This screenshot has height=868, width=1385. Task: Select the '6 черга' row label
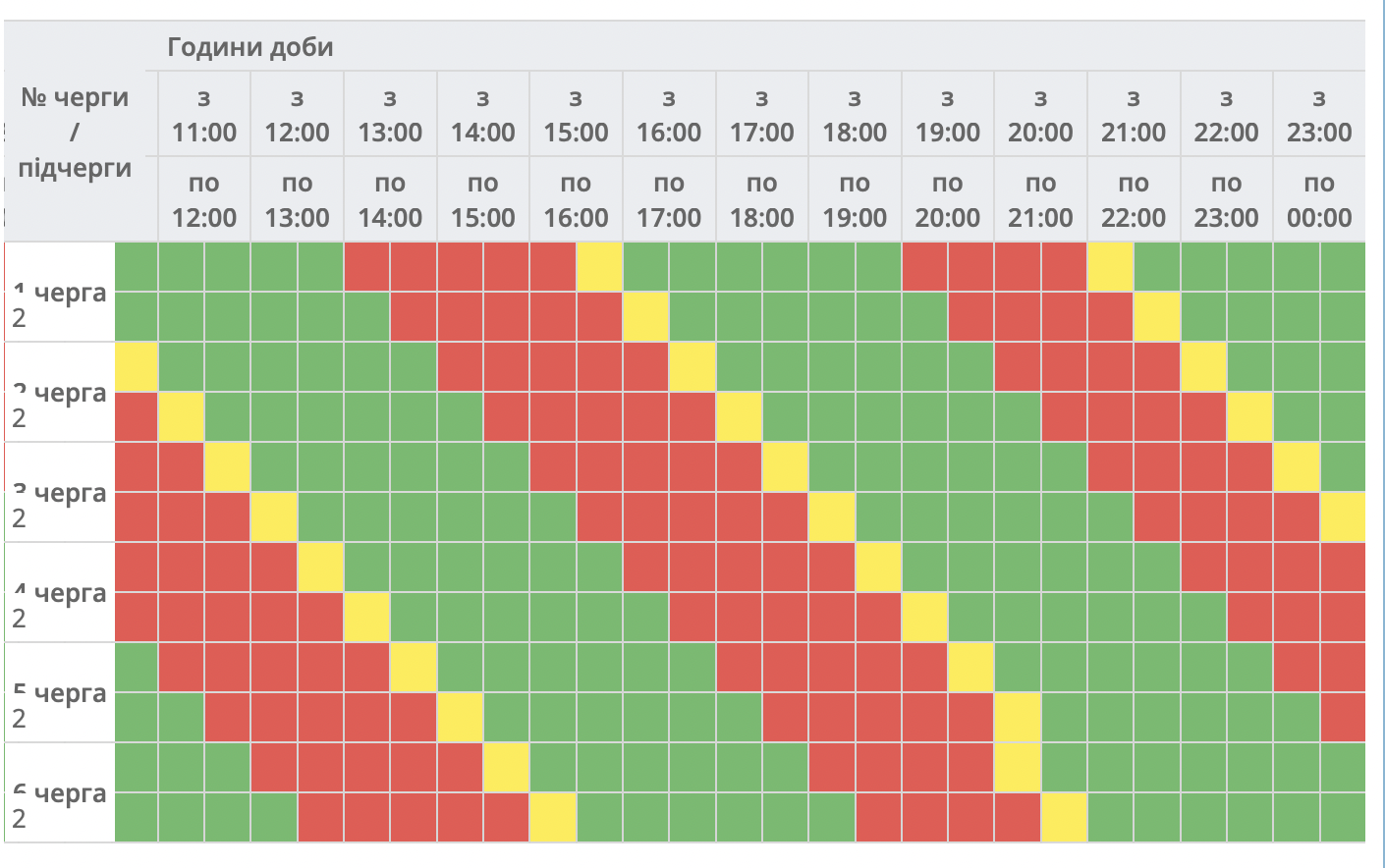(x=60, y=793)
